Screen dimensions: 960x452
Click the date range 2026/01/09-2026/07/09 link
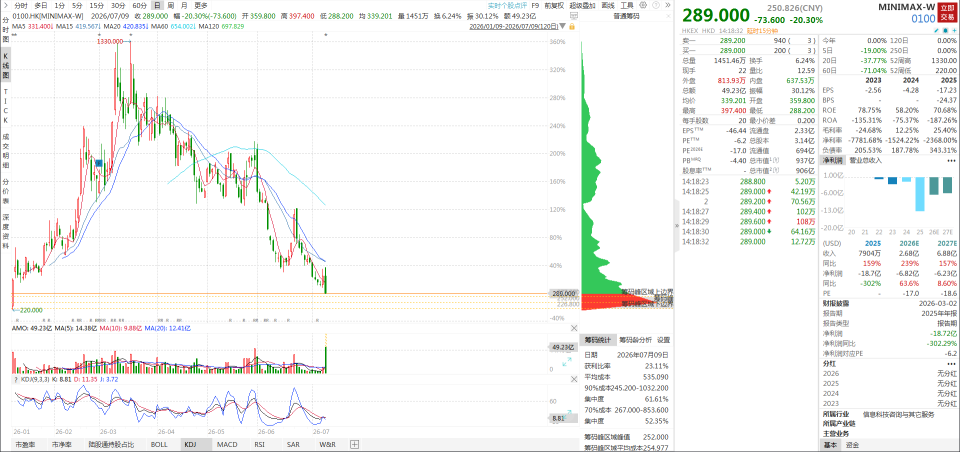(x=514, y=26)
